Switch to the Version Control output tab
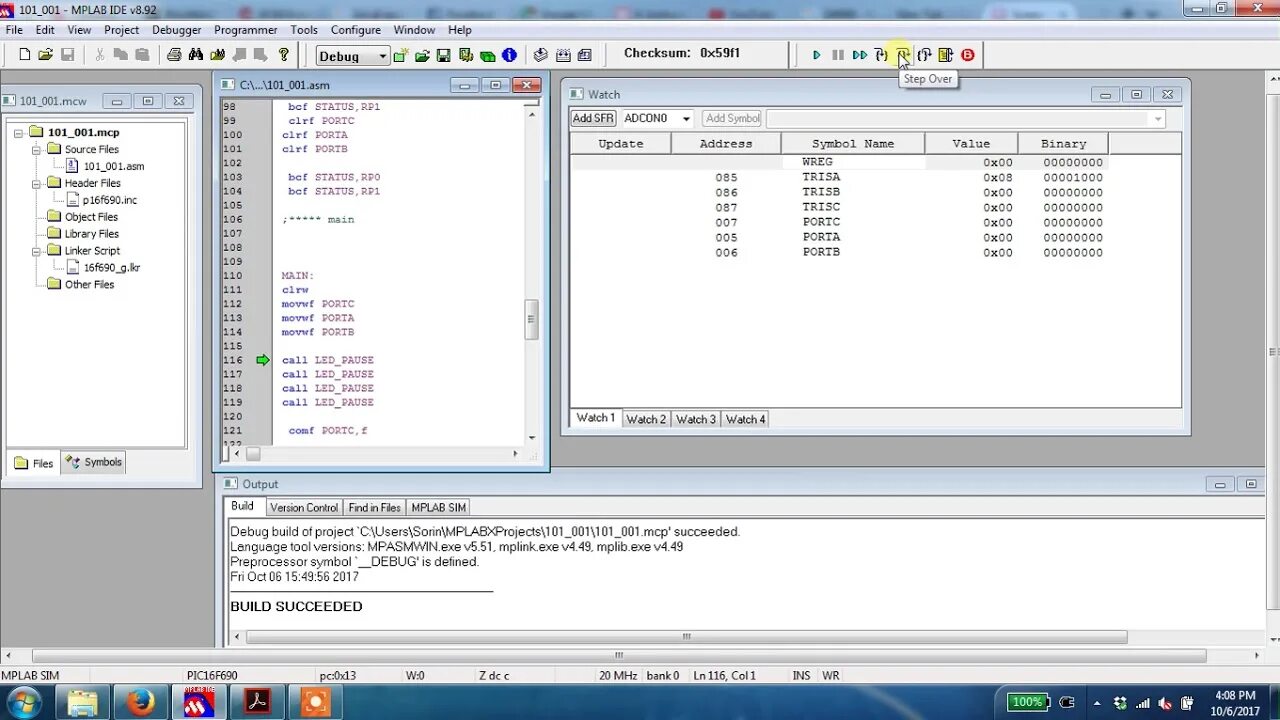 pos(304,508)
